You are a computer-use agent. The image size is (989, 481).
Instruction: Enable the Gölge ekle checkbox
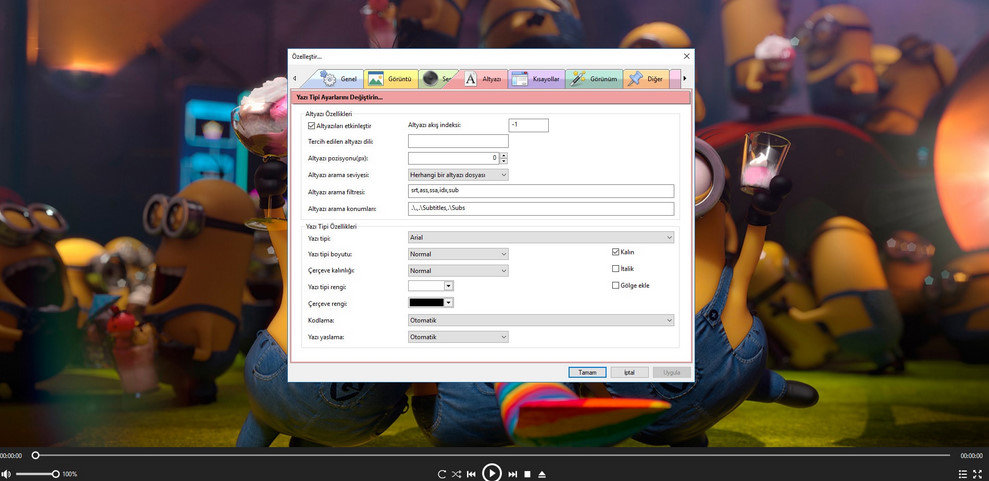point(616,286)
